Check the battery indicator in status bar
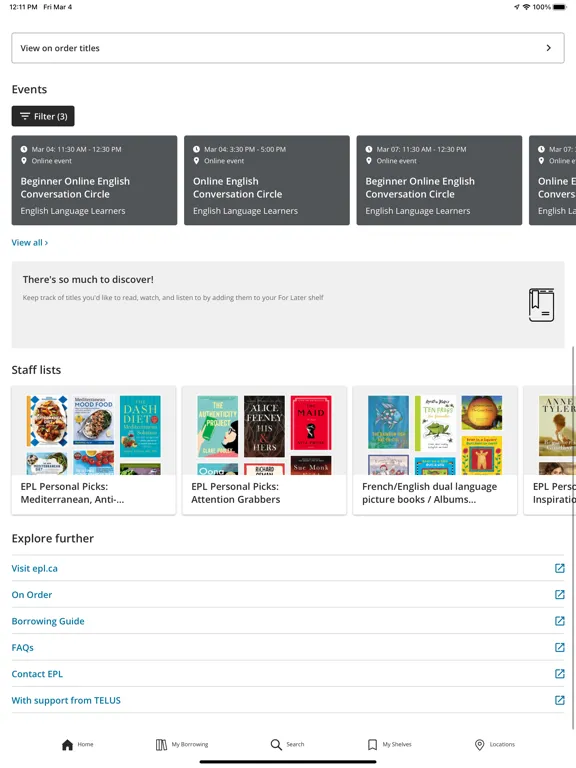 (560, 7)
